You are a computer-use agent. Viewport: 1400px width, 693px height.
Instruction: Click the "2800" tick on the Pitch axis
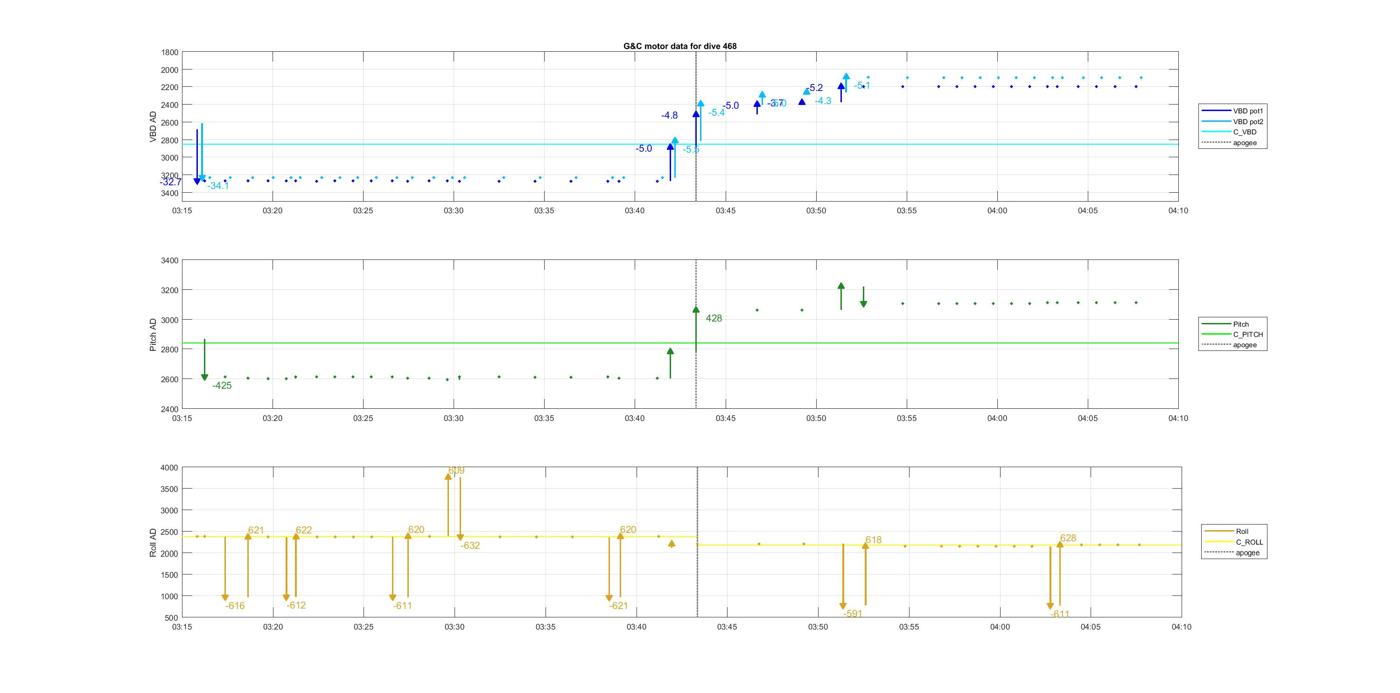170,350
